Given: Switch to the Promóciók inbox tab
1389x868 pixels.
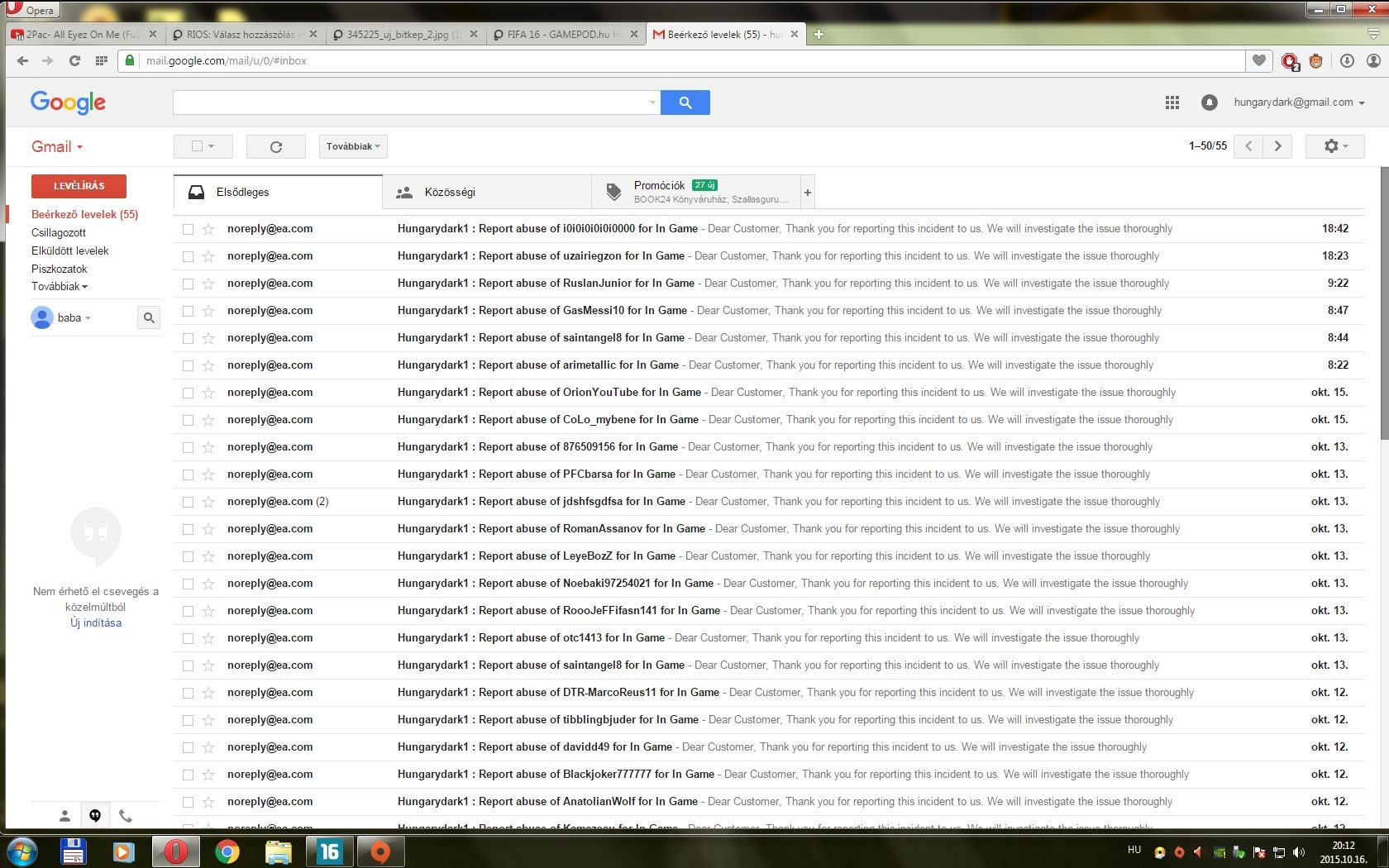Looking at the screenshot, I should (696, 192).
